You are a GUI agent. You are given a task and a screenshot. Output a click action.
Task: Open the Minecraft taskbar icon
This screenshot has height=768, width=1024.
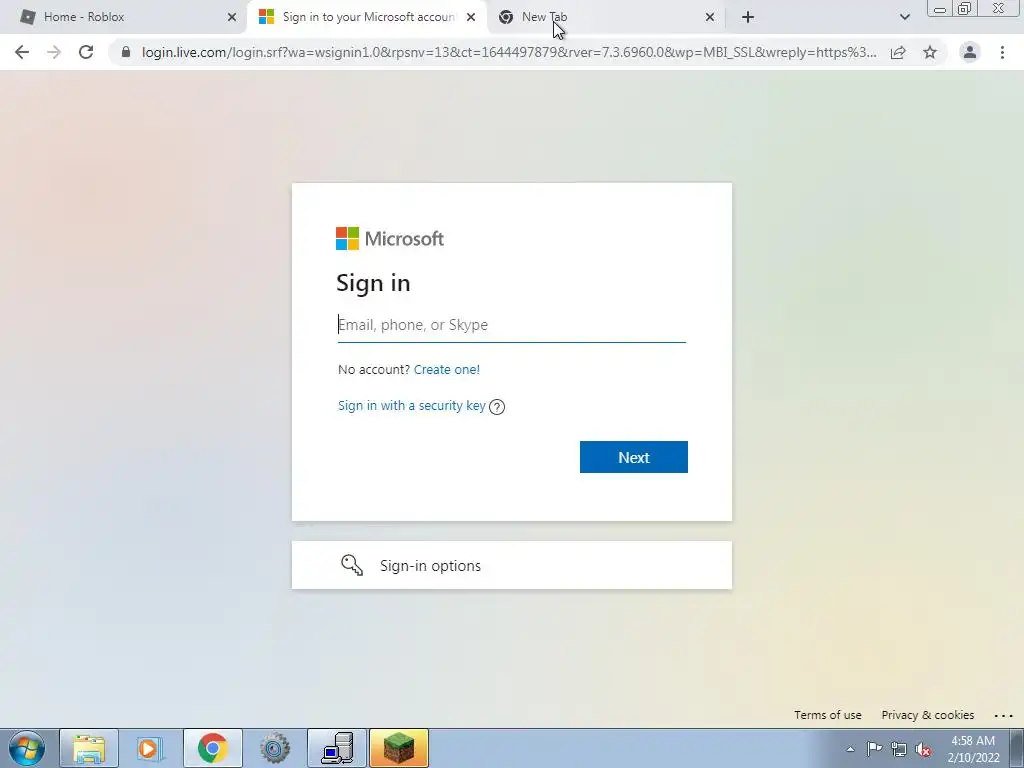pos(399,748)
